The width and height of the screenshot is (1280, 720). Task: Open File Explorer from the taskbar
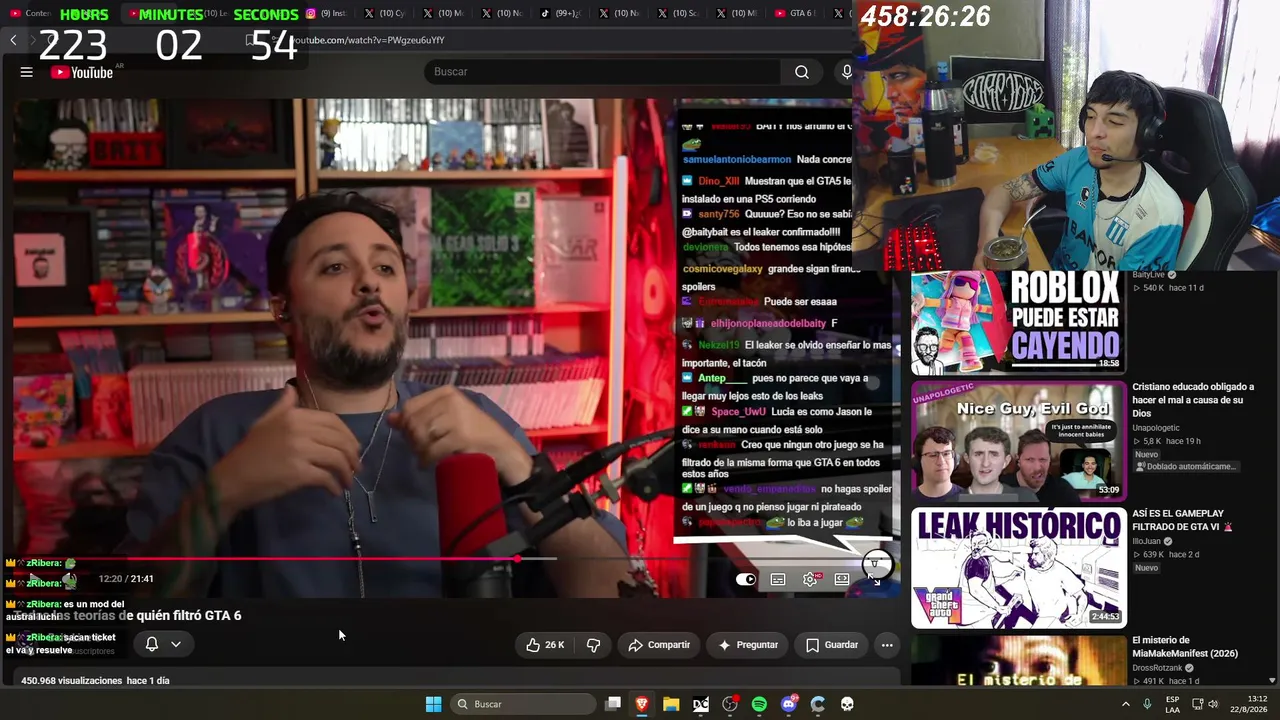[671, 704]
